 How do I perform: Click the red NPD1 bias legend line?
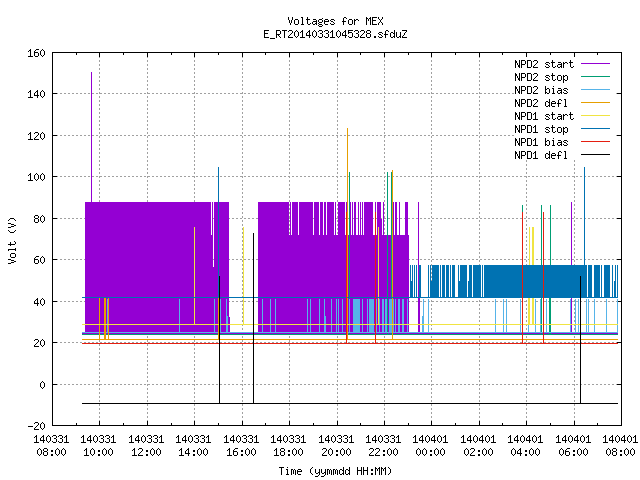click(x=595, y=142)
